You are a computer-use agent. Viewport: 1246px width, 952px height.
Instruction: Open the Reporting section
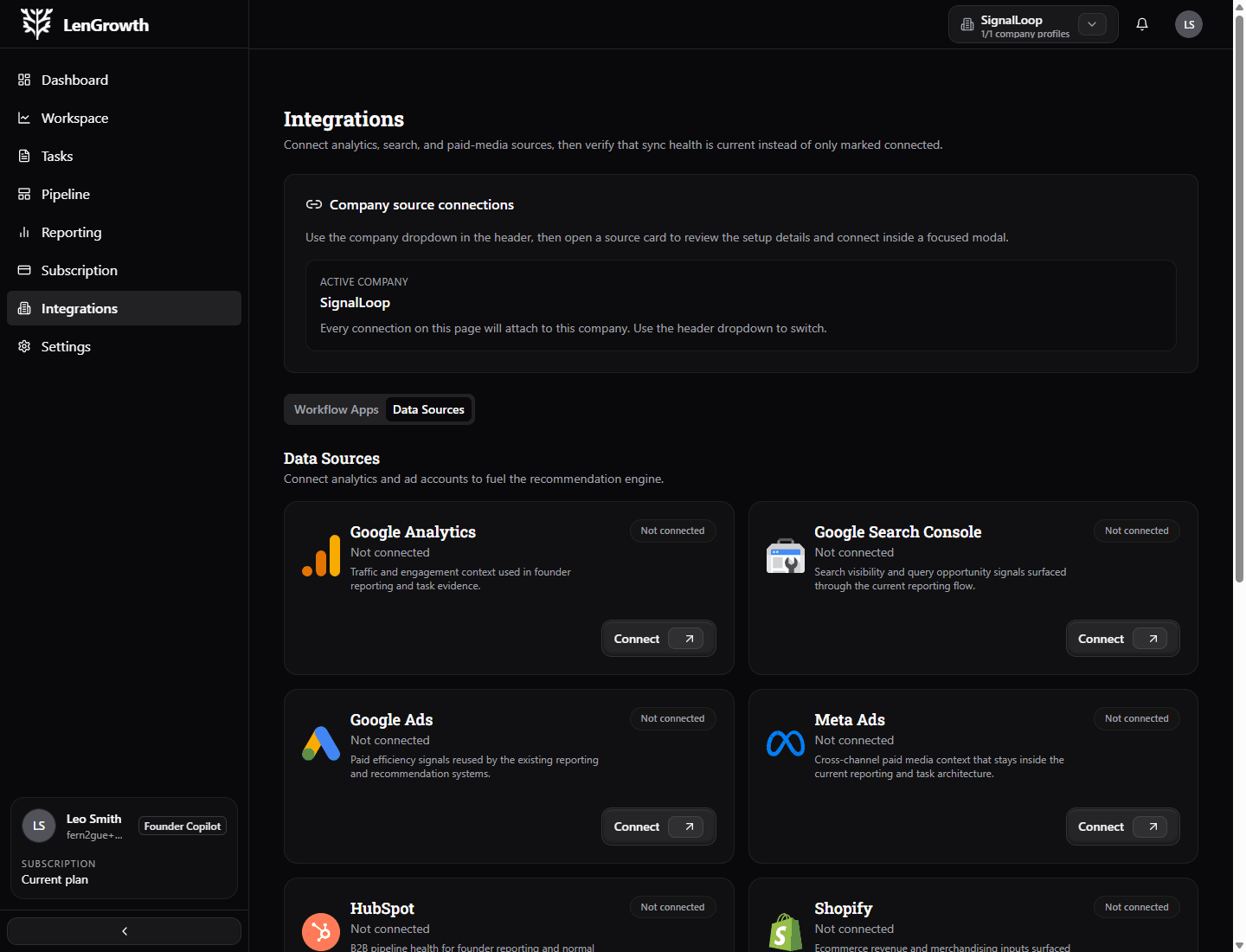(x=124, y=232)
